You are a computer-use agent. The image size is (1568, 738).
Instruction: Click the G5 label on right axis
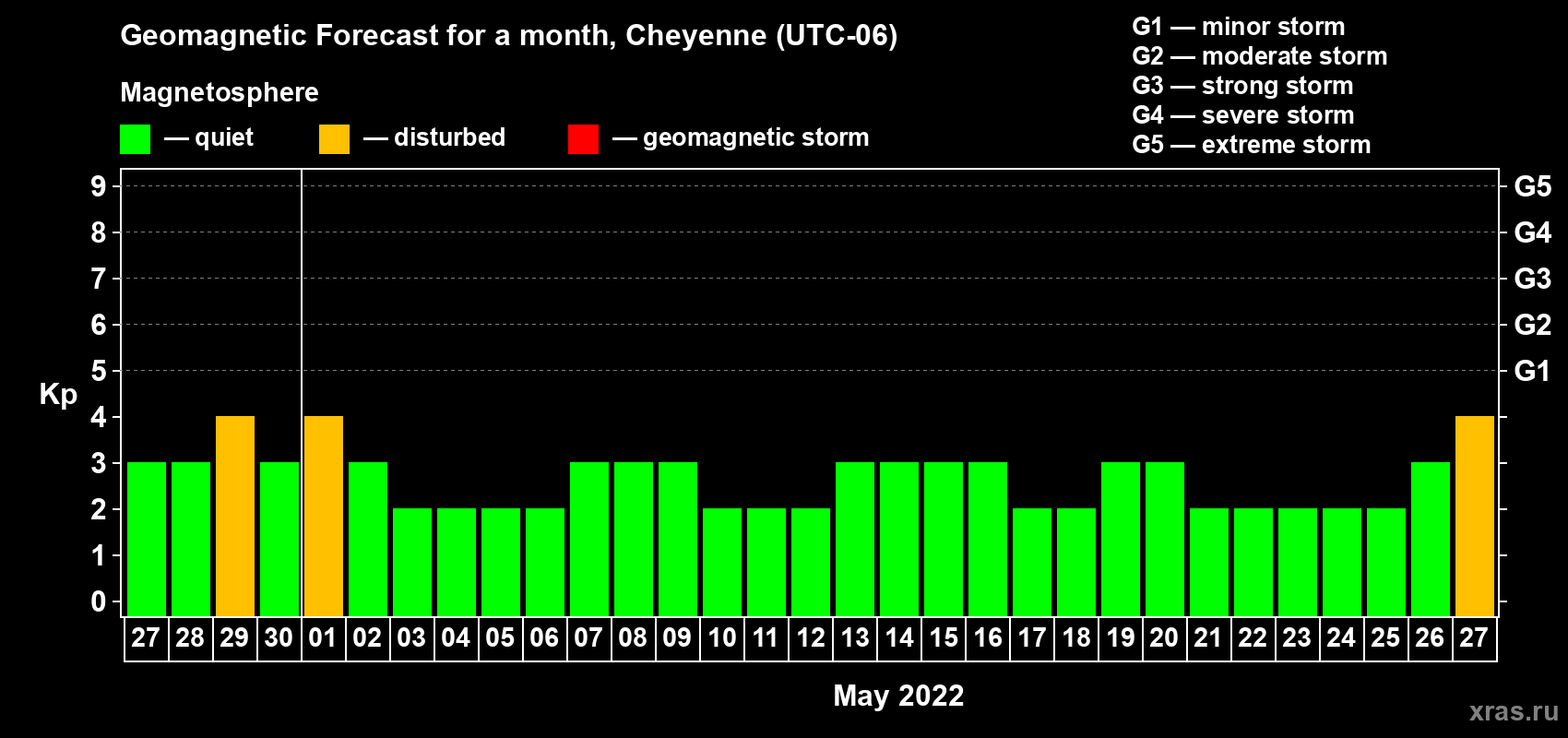(1533, 186)
